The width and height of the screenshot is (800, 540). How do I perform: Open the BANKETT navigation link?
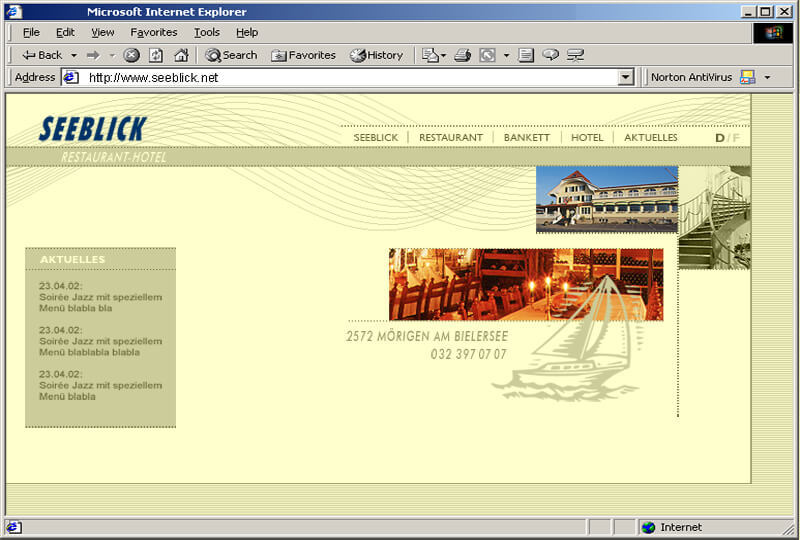pos(527,137)
